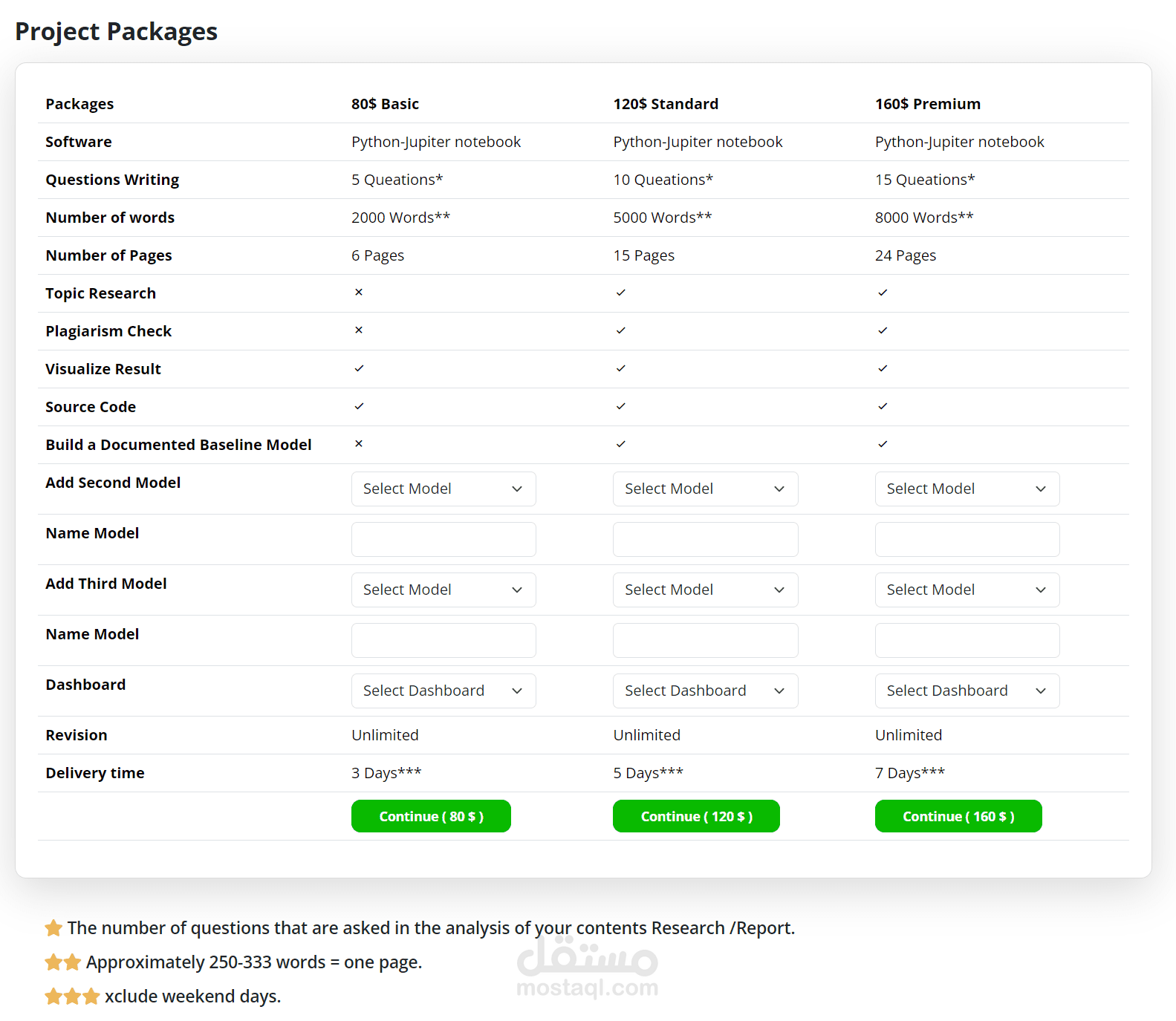The image size is (1176, 1021).
Task: Click the single star footnote icon
Action: point(53,928)
